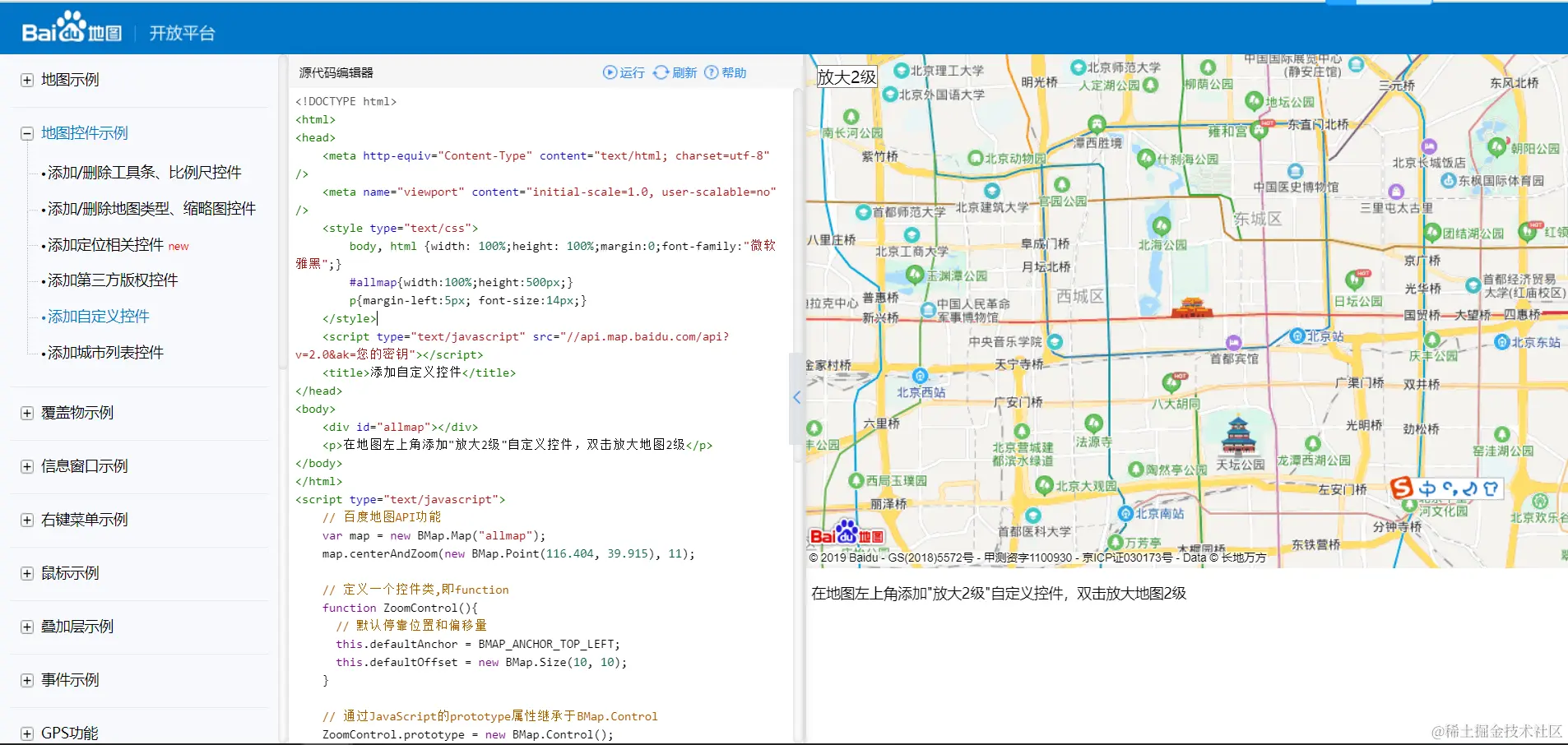
Task: Expand the 鼠标示例 section
Action: coord(27,573)
